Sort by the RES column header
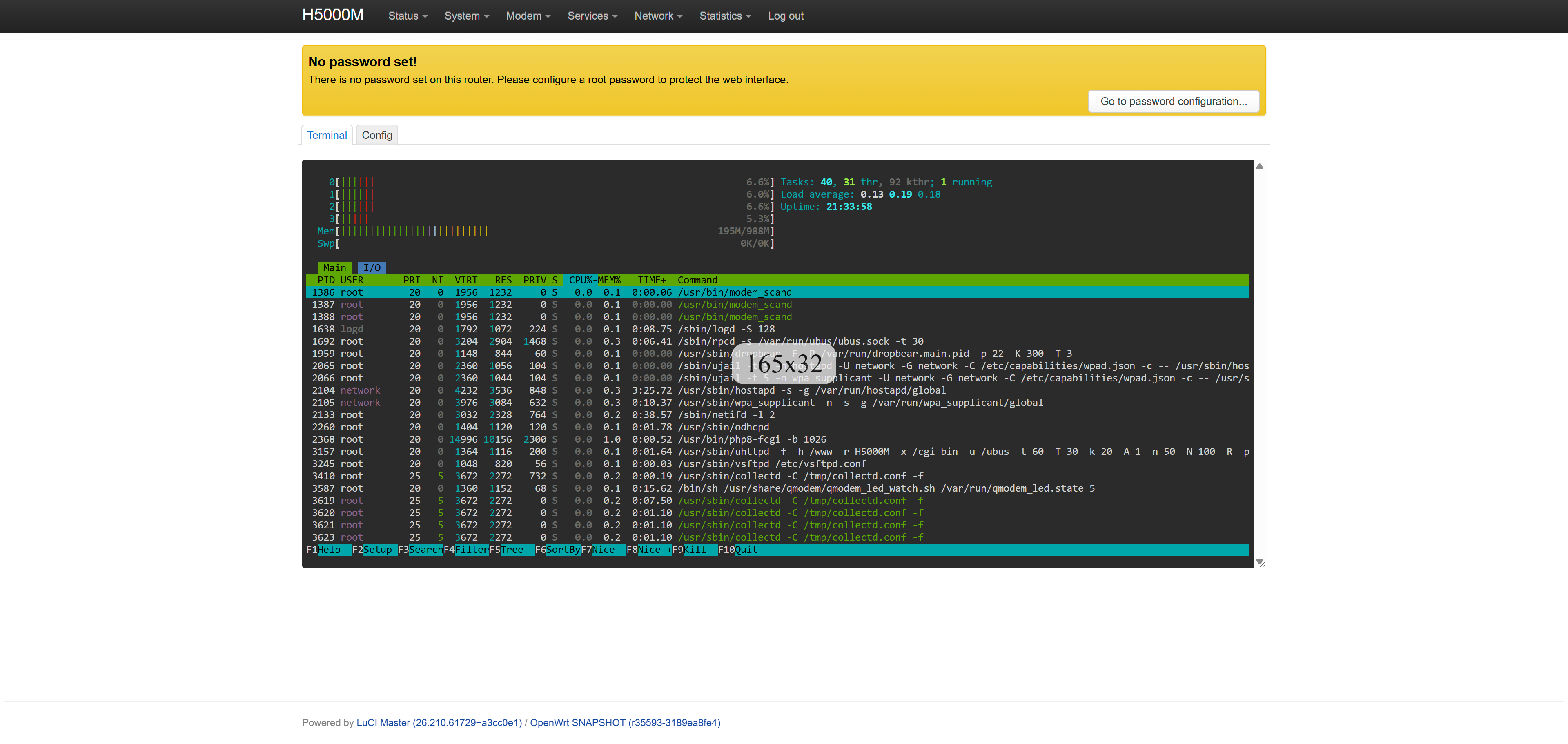1568x744 pixels. (x=503, y=280)
